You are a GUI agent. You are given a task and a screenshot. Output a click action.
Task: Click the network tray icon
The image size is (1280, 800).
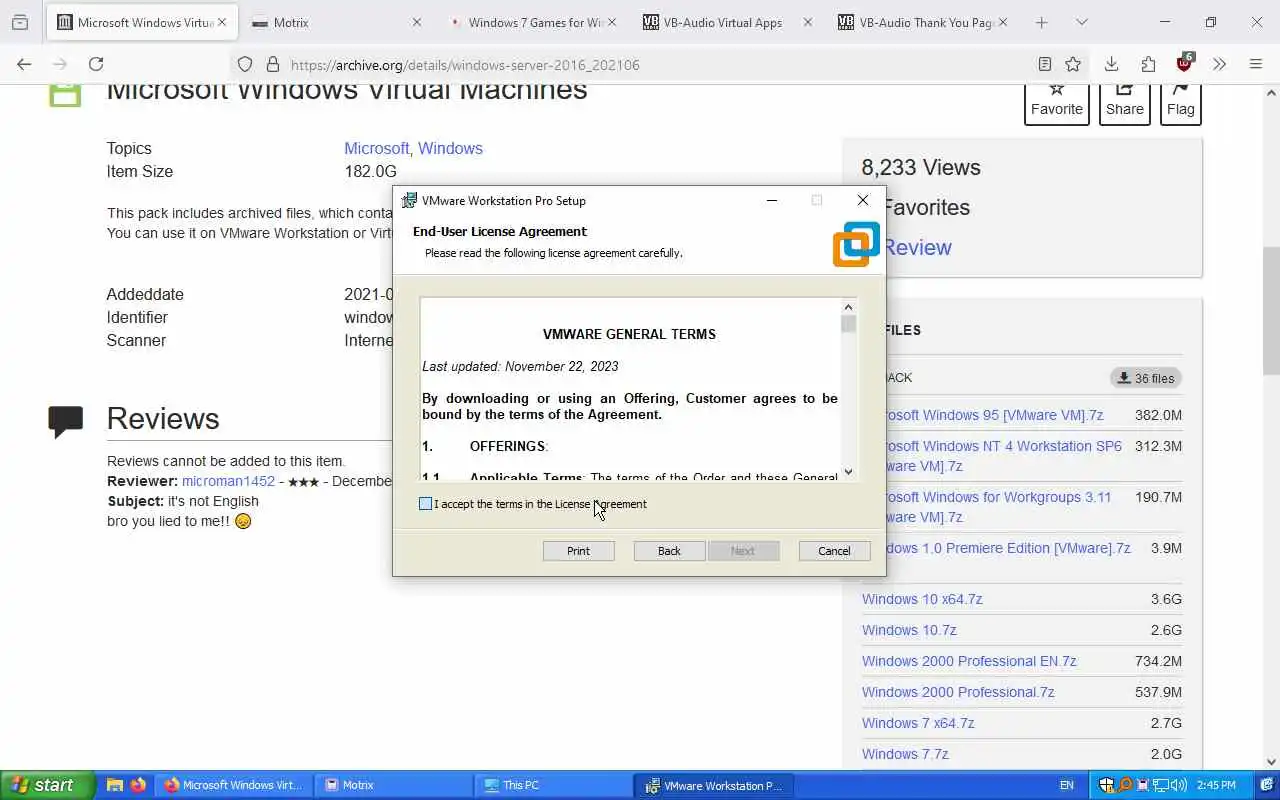tap(1160, 785)
